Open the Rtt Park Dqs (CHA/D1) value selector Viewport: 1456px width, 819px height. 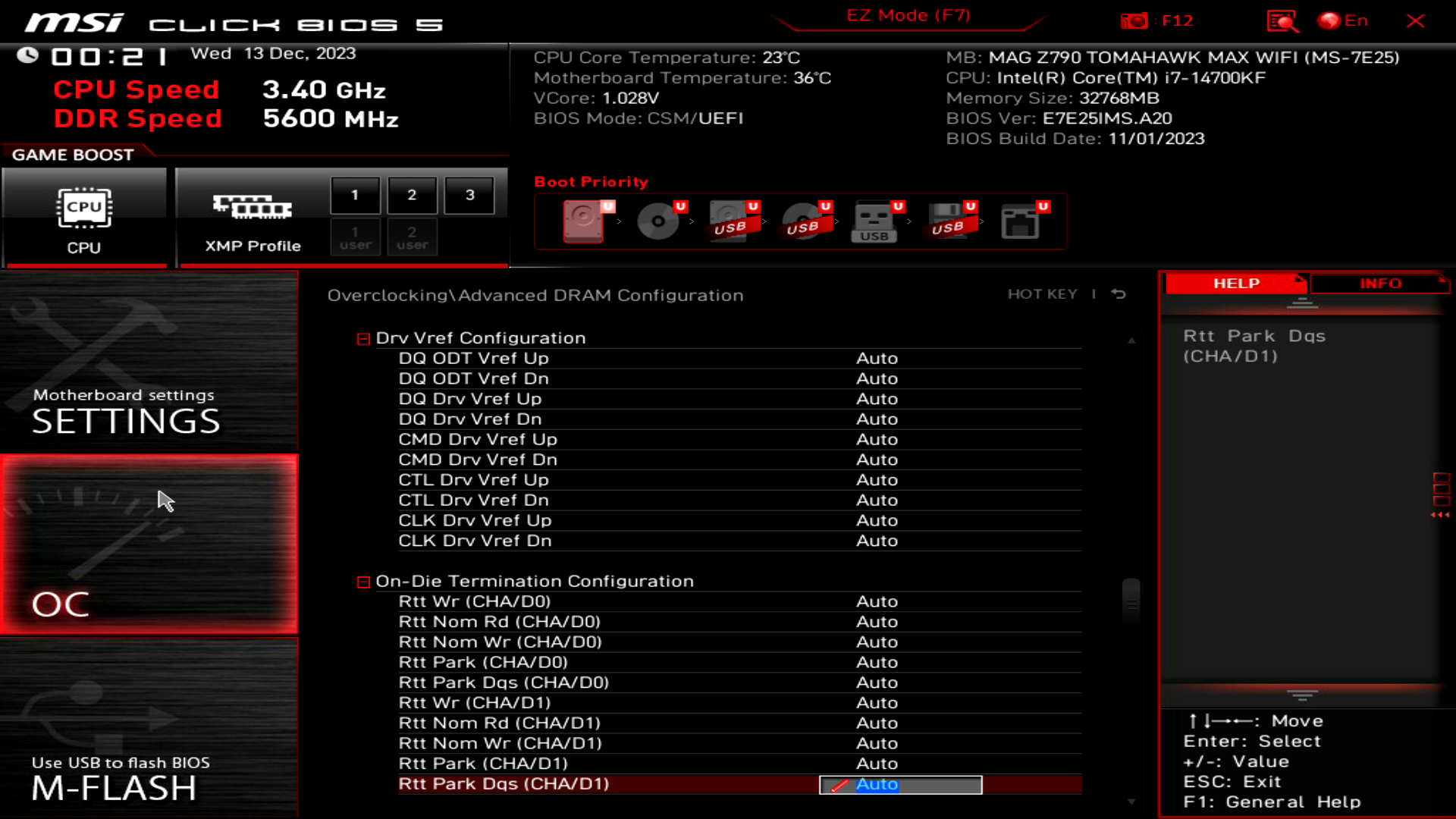click(899, 784)
